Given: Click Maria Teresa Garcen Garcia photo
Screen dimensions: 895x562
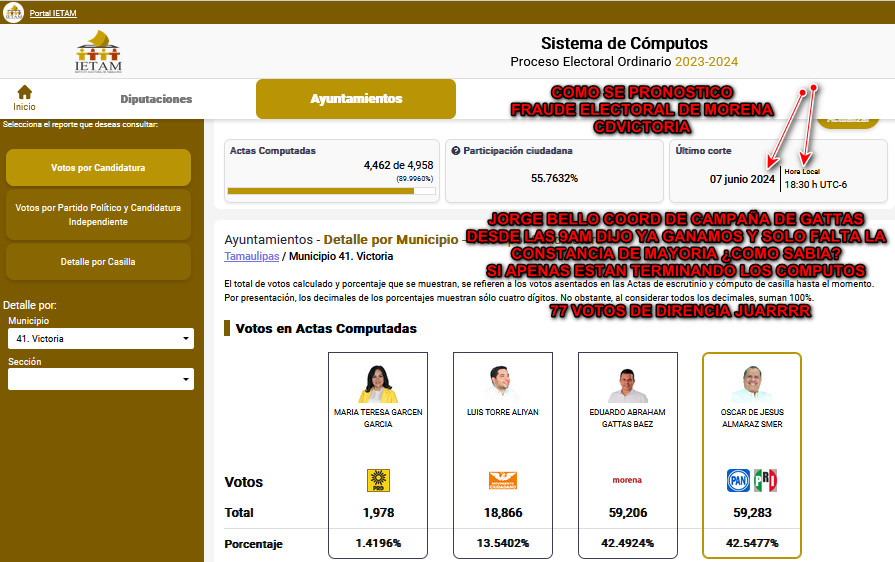Looking at the screenshot, I should tap(378, 384).
